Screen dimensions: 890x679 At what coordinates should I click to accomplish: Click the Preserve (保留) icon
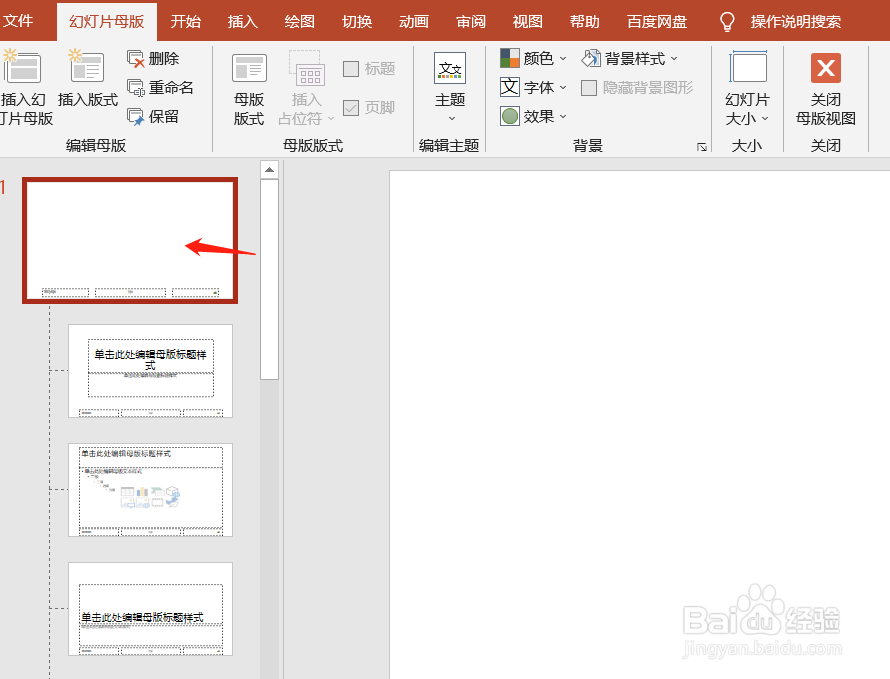click(136, 117)
